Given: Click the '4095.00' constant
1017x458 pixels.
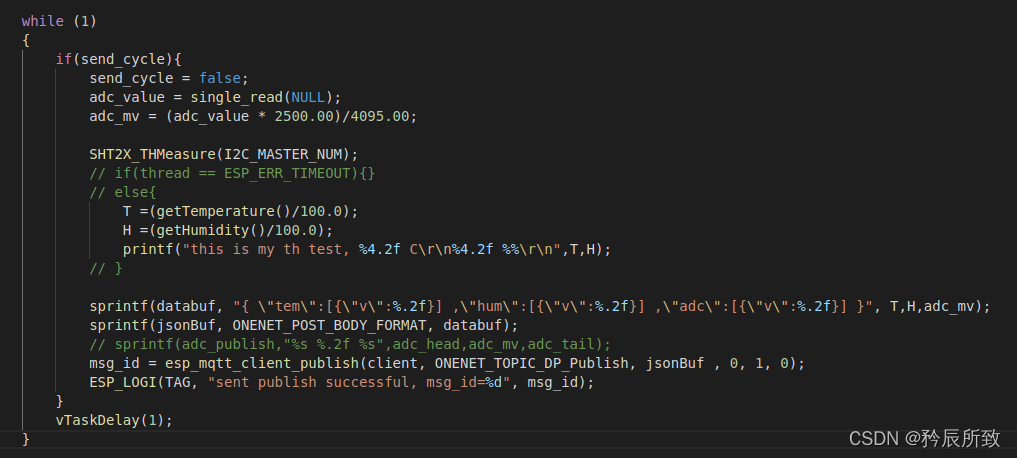Looking at the screenshot, I should [379, 117].
